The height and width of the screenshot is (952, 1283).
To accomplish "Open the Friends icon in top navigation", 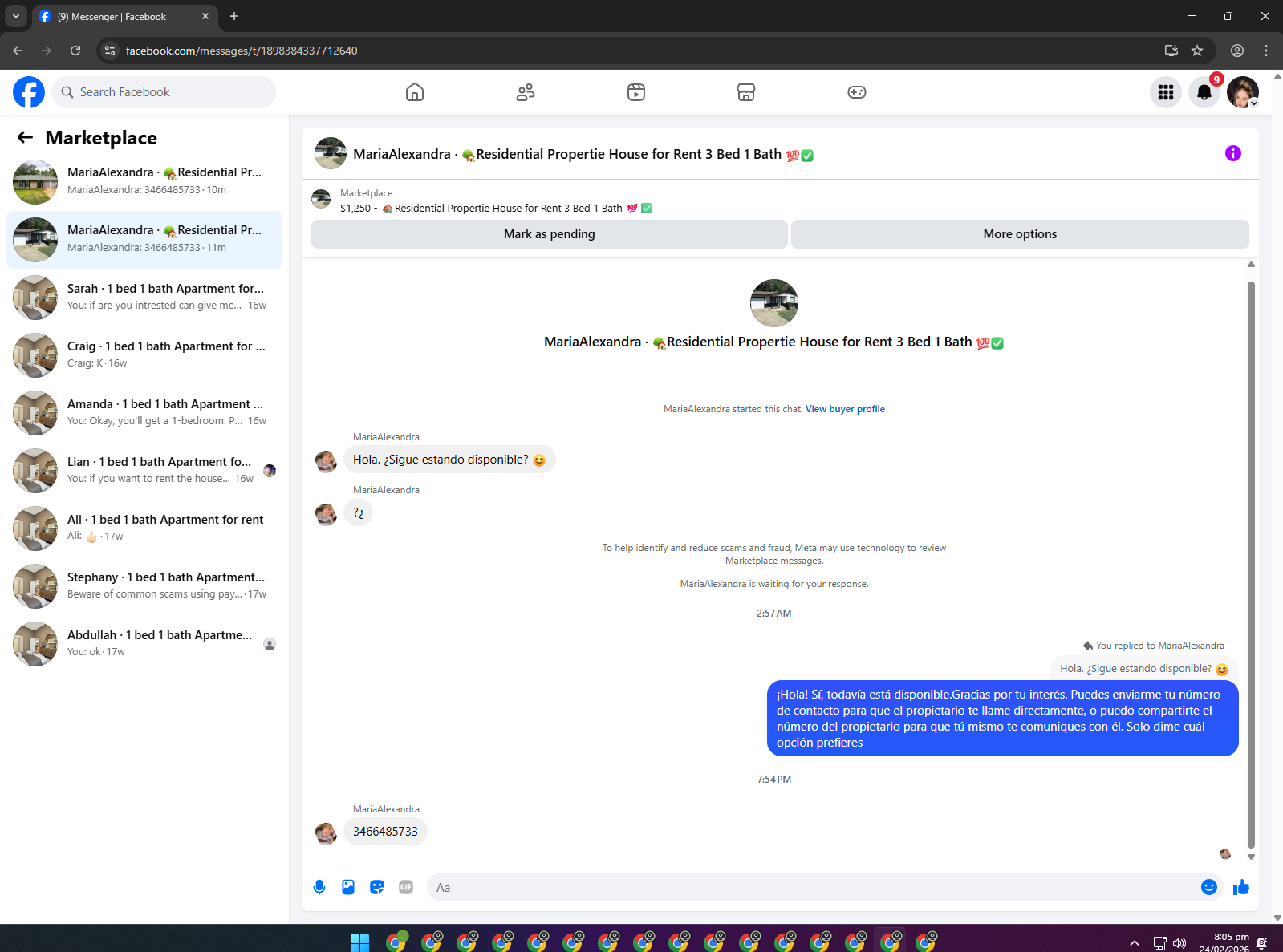I will (x=526, y=92).
